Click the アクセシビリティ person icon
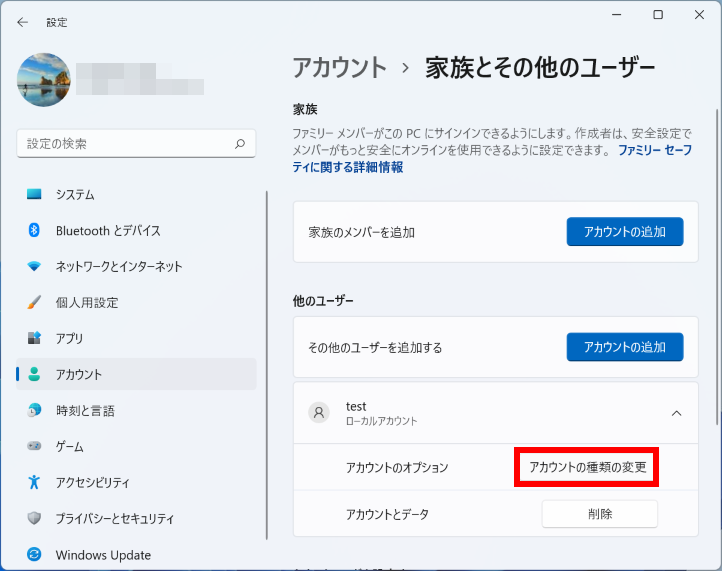722x571 pixels. coord(34,483)
